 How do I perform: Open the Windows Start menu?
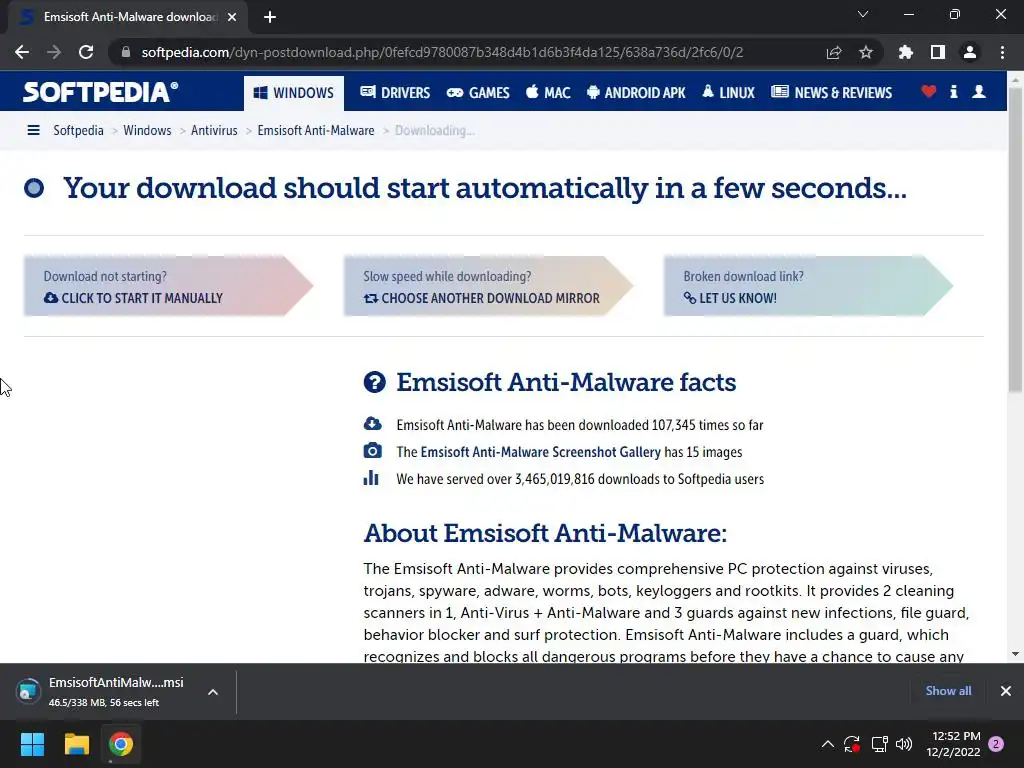pos(32,744)
